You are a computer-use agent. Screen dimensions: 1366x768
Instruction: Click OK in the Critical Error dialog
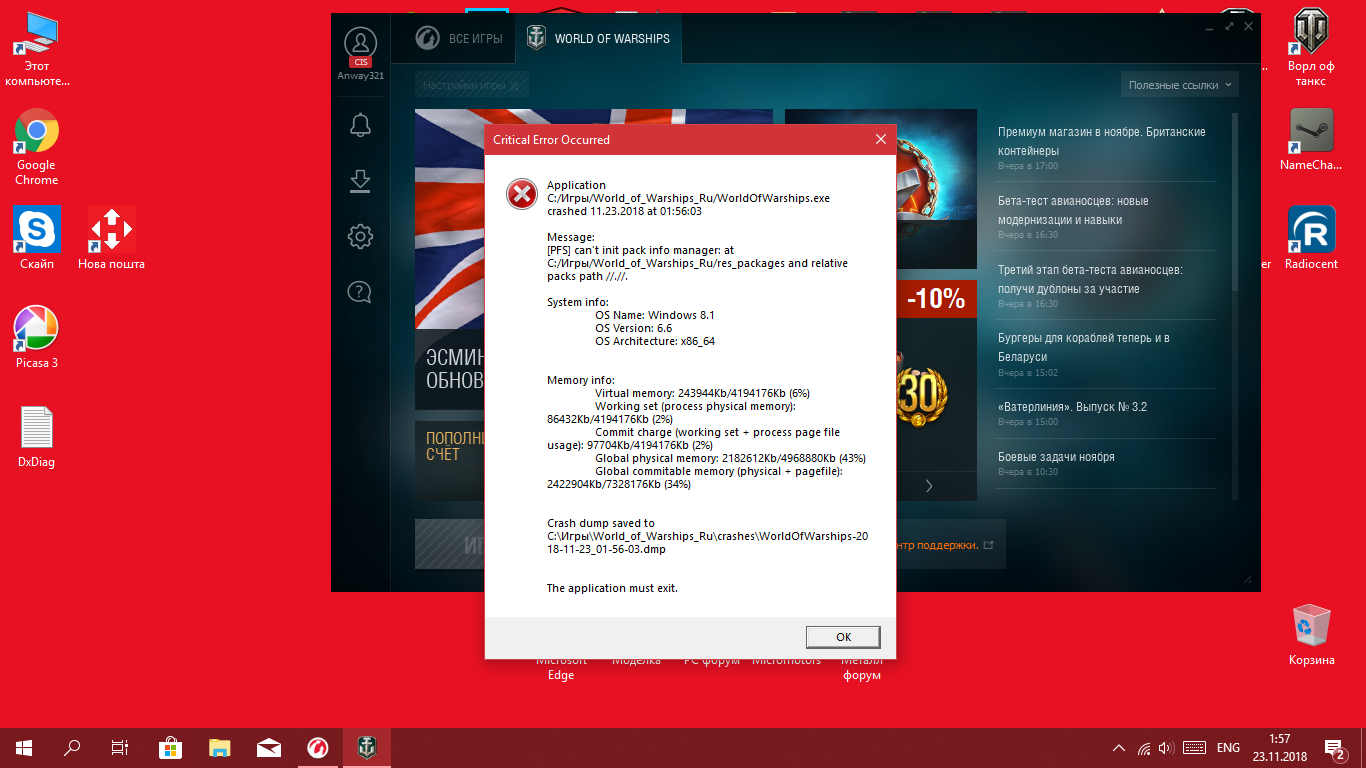843,637
